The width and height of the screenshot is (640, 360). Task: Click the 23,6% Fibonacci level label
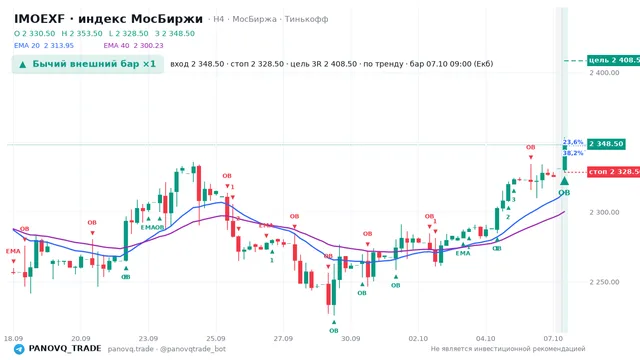[x=573, y=142]
